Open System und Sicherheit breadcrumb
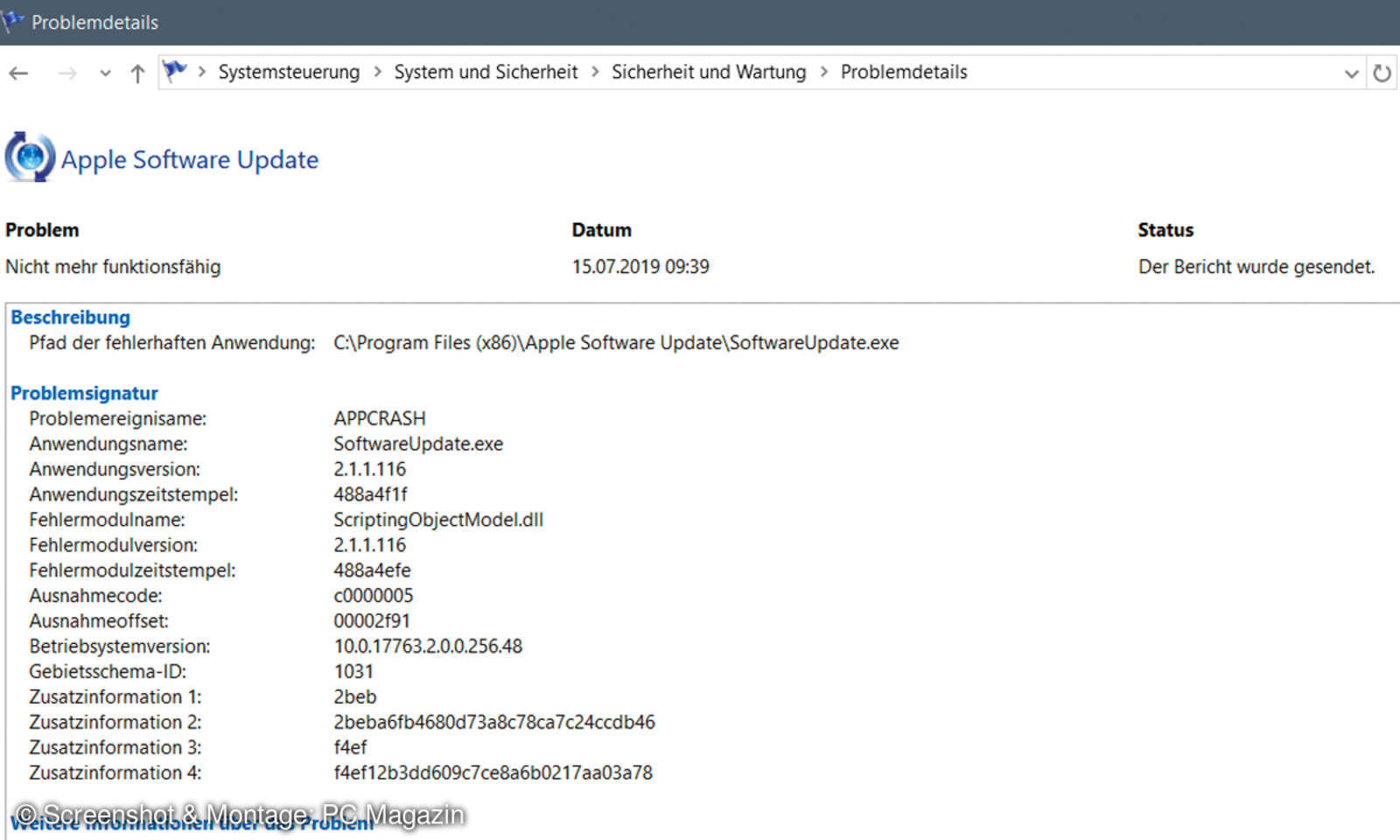This screenshot has height=840, width=1400. pos(486,72)
